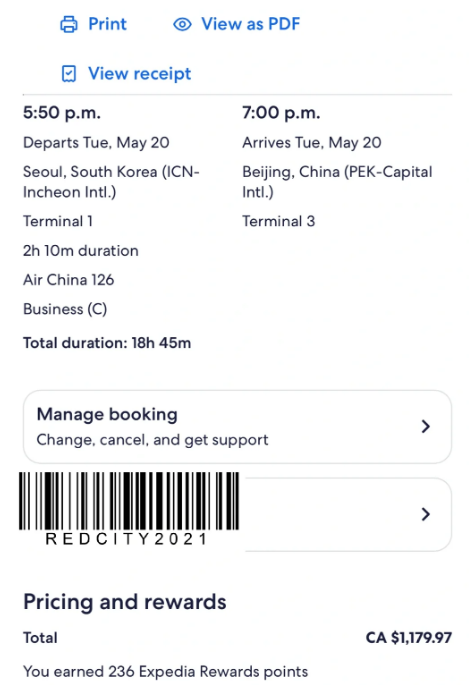Click the receipt icon beside View receipt
This screenshot has height=685, width=469.
69,74
